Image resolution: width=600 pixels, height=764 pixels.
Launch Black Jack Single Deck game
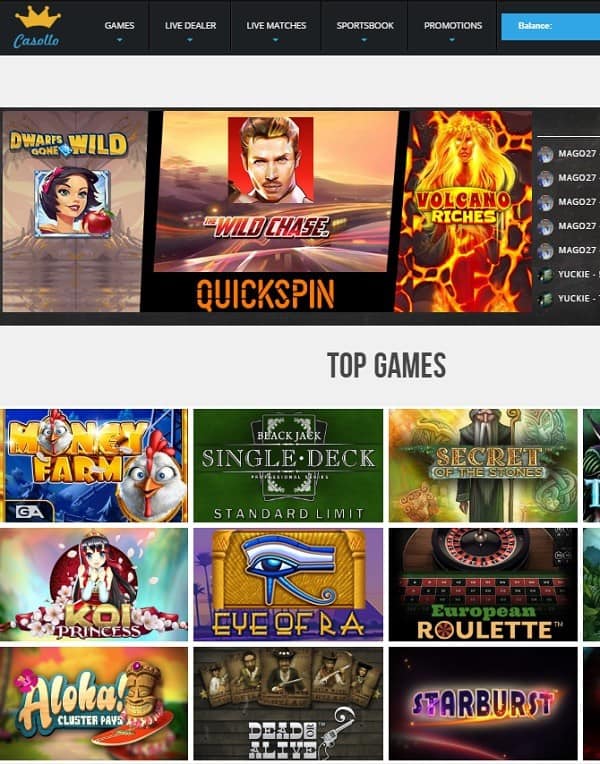coord(288,465)
